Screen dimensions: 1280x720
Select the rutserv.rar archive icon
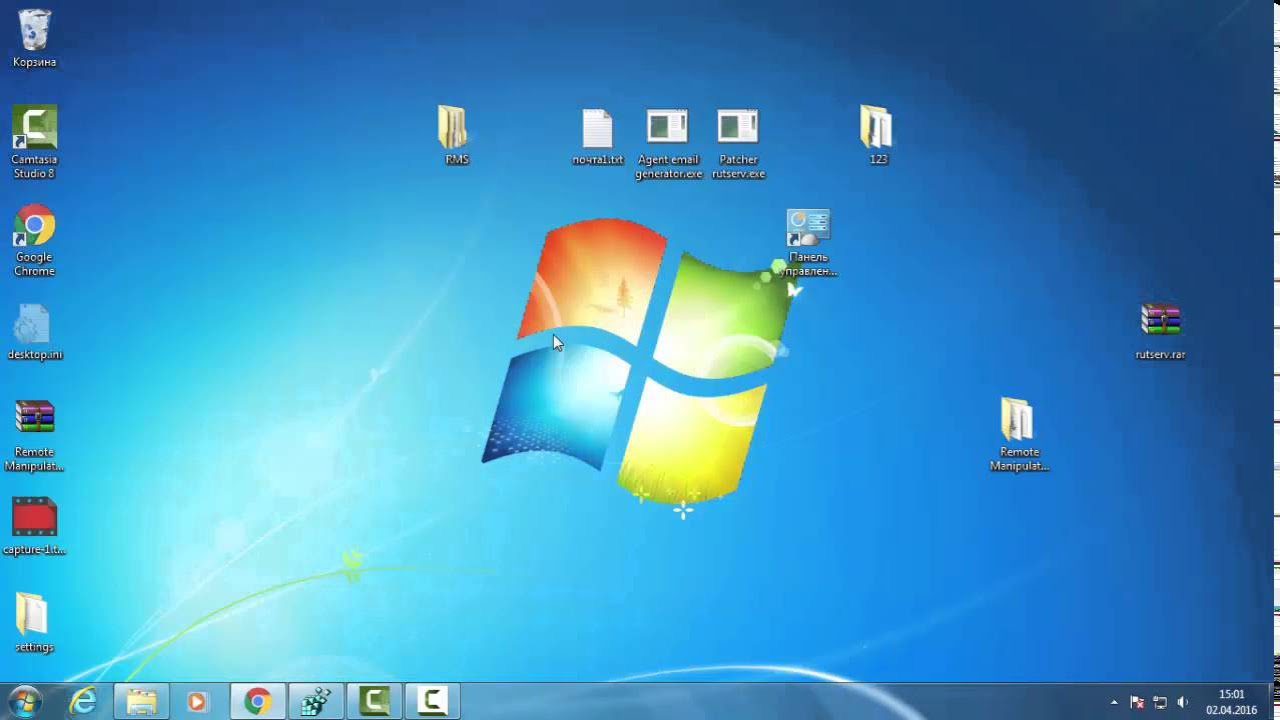1160,331
